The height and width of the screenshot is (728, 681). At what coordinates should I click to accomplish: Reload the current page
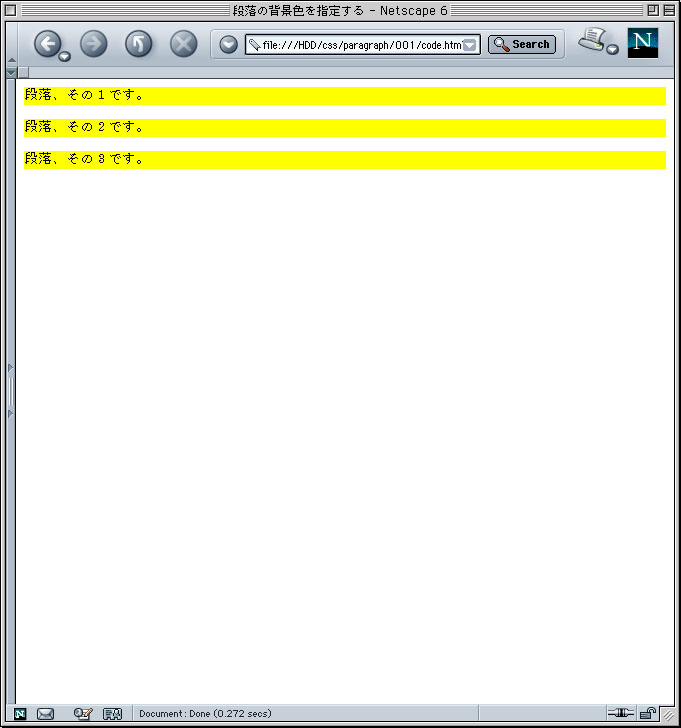[x=139, y=44]
